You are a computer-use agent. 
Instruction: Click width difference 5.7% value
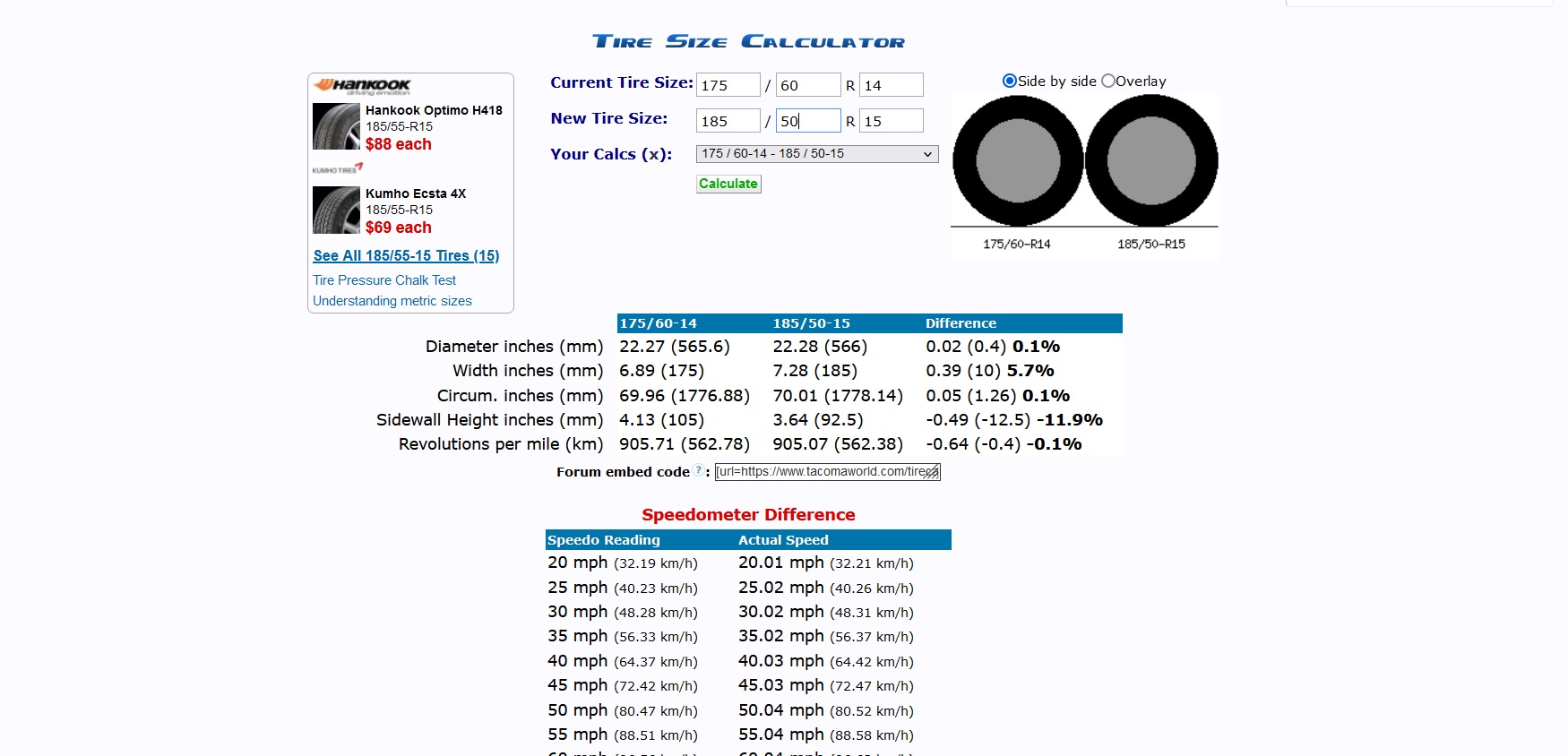1030,371
